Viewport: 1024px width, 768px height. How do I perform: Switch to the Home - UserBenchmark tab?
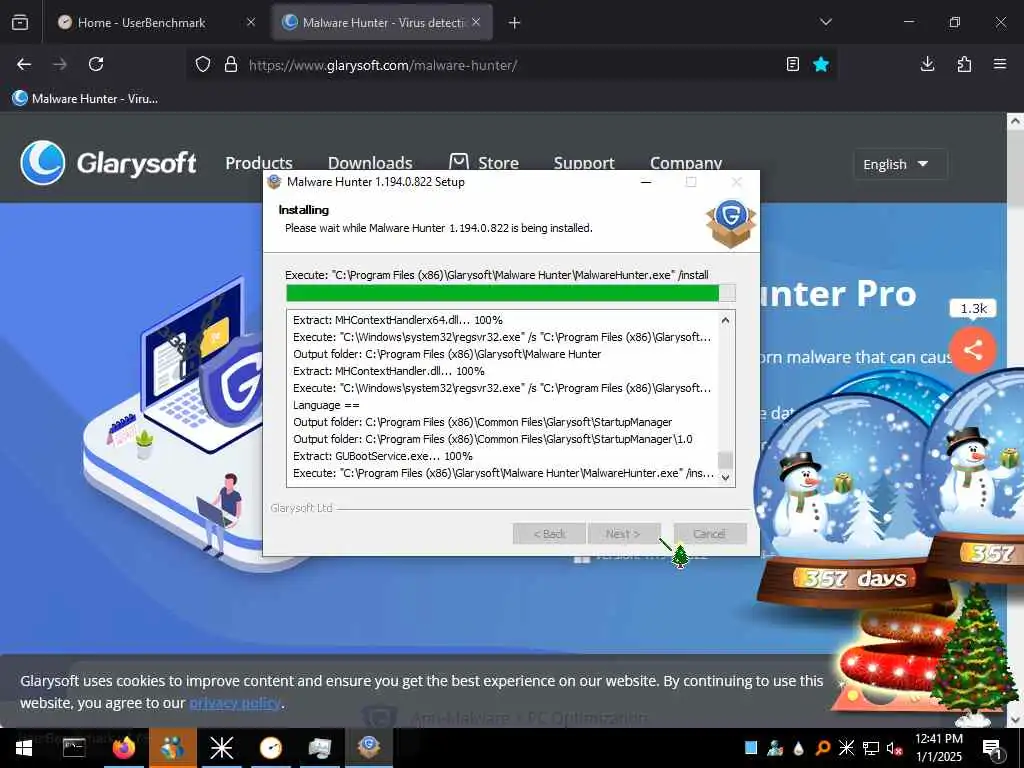(x=155, y=22)
